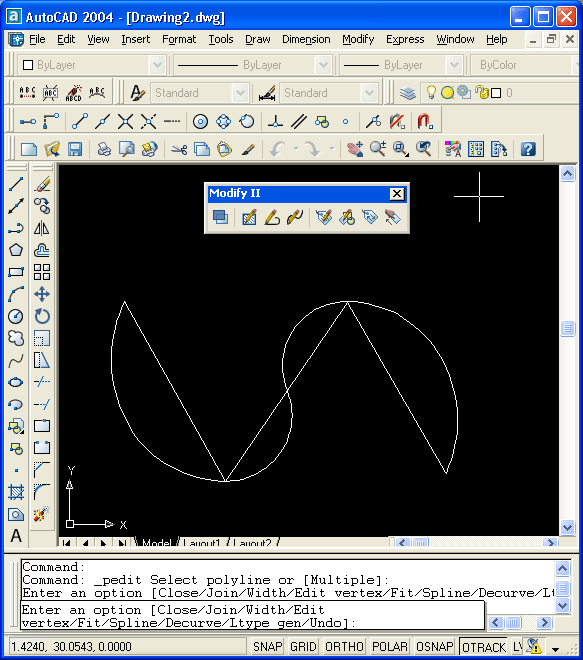Toggle OSNAP mode in status bar

point(435,647)
